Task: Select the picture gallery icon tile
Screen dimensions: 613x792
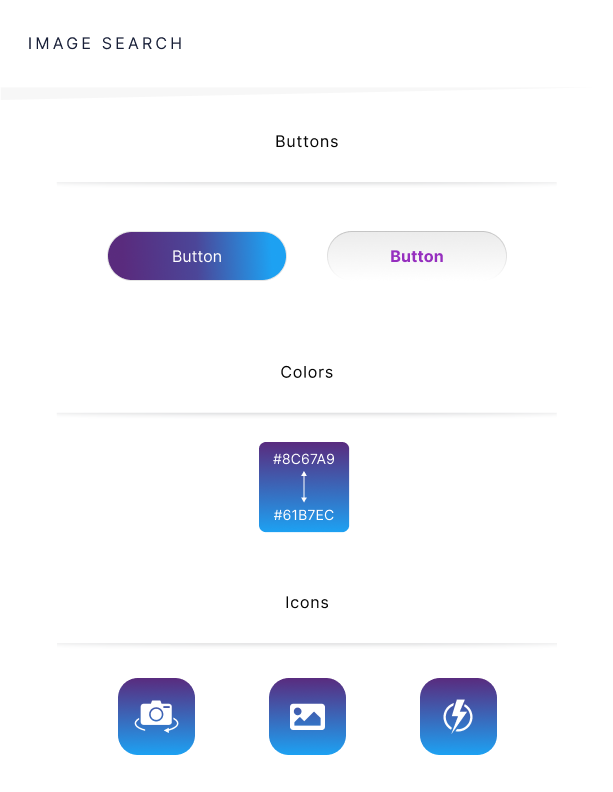Action: pyautogui.click(x=307, y=716)
